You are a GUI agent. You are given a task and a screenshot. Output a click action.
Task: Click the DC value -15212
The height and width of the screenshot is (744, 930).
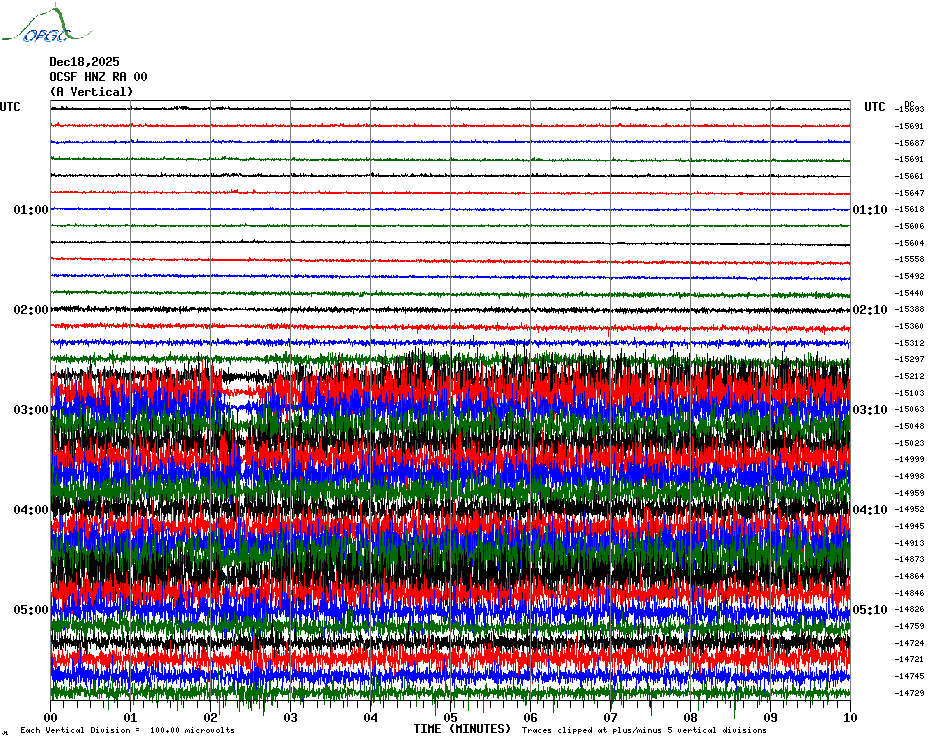(x=909, y=376)
